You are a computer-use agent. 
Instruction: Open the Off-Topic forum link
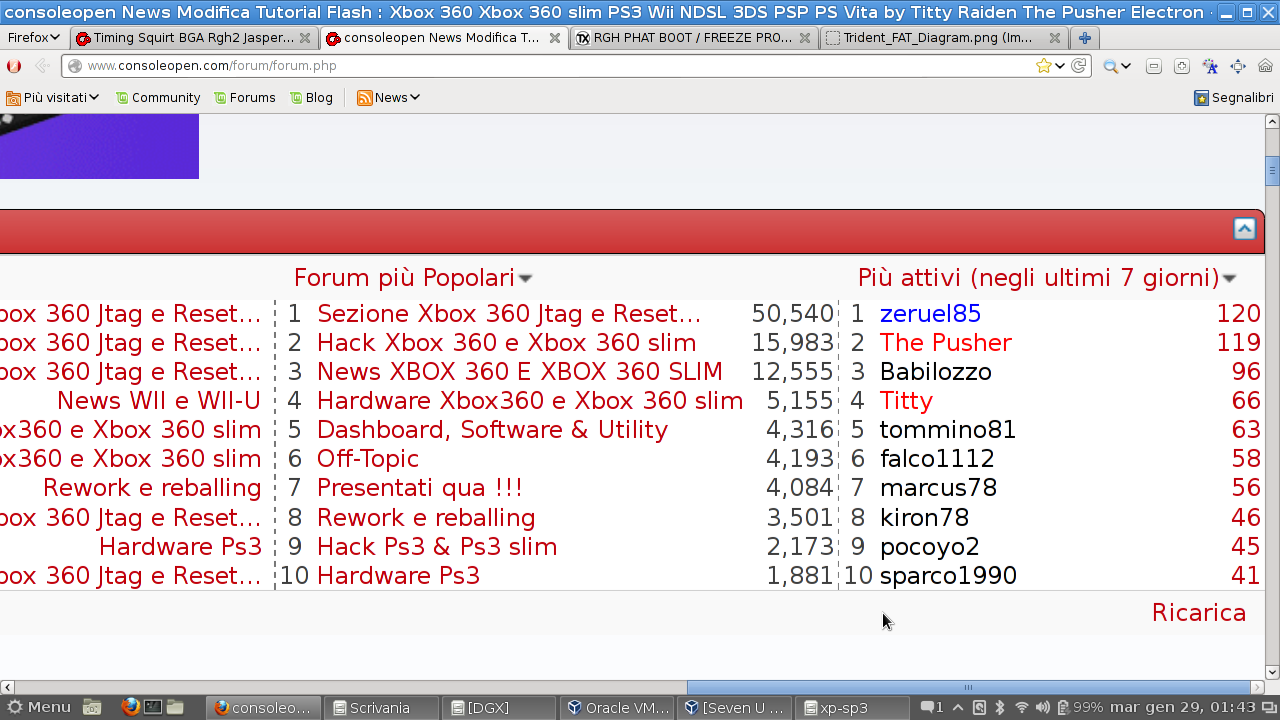click(367, 459)
